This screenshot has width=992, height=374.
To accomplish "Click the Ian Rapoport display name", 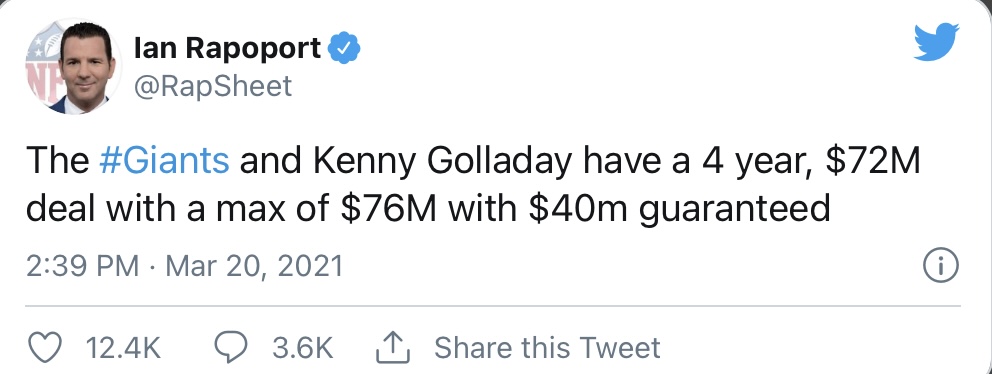I will (x=228, y=49).
